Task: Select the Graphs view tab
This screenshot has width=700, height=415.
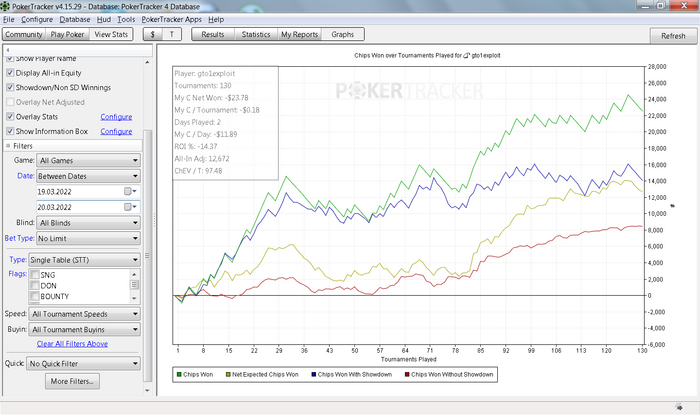Action: [342, 34]
